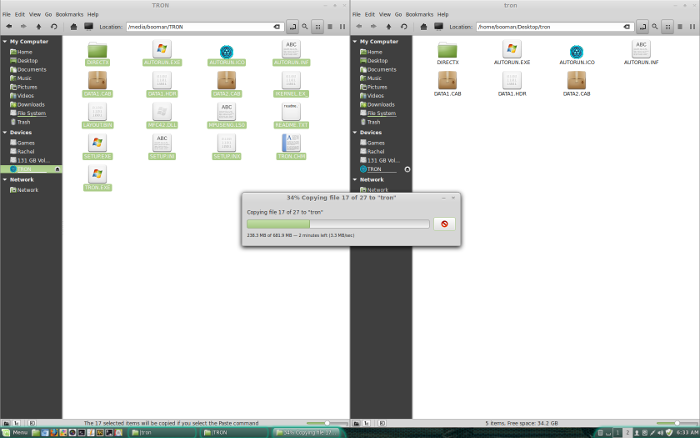Eject TRON device in left window sidebar

pyautogui.click(x=57, y=169)
